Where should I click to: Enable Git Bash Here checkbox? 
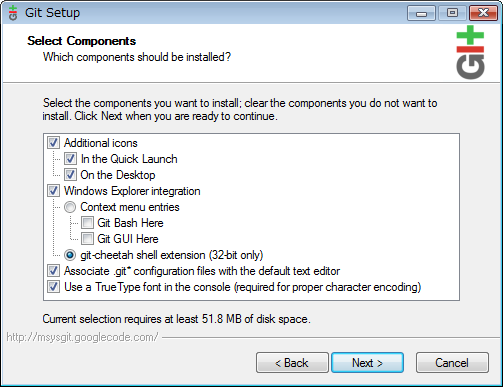tap(87, 223)
